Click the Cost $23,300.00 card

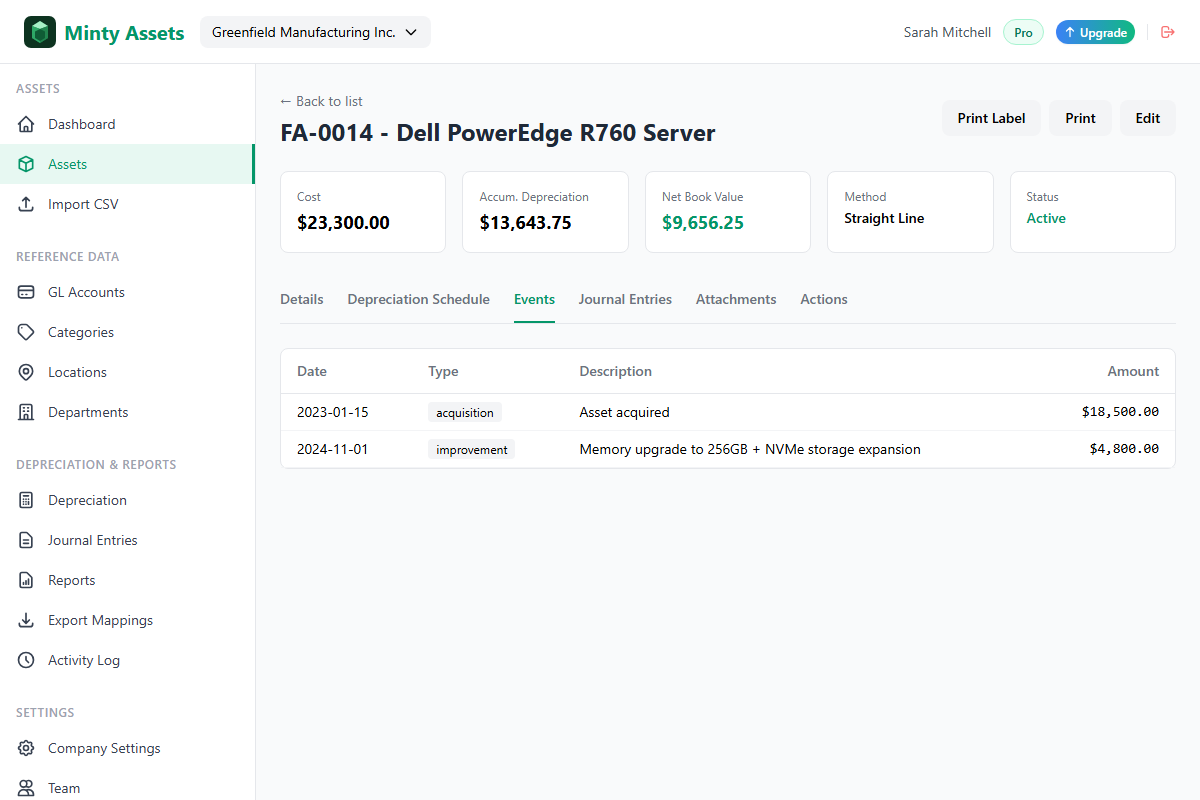click(x=363, y=212)
